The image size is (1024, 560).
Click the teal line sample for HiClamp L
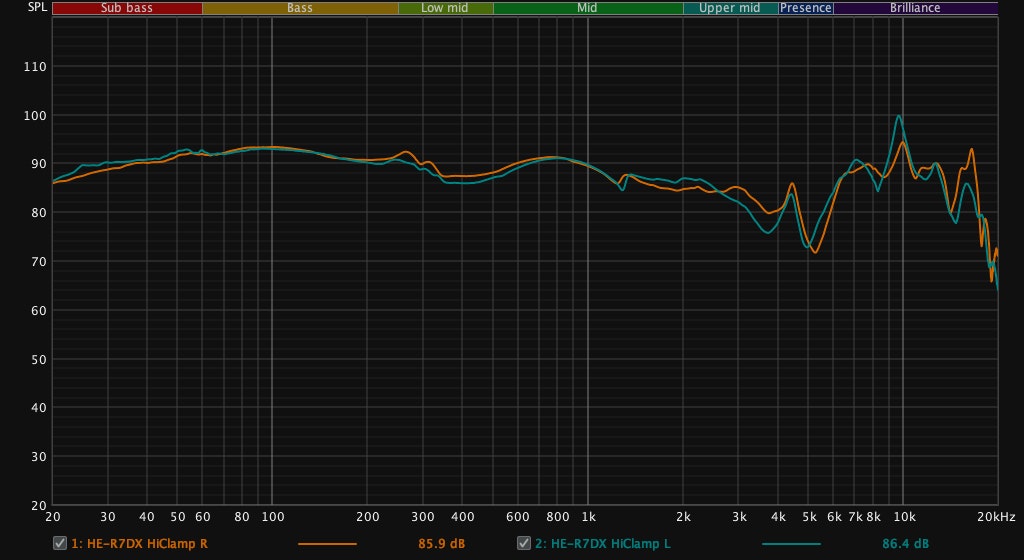(x=790, y=544)
